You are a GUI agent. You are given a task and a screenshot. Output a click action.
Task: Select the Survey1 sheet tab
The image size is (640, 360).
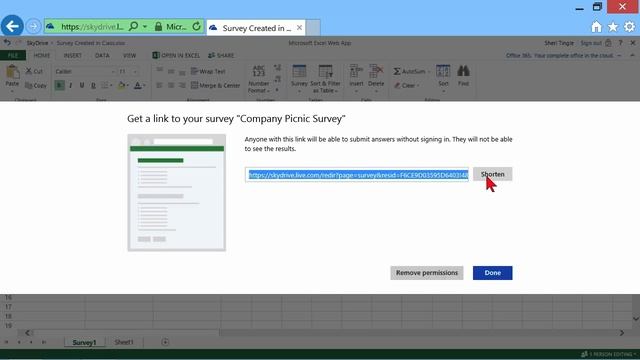[x=84, y=342]
